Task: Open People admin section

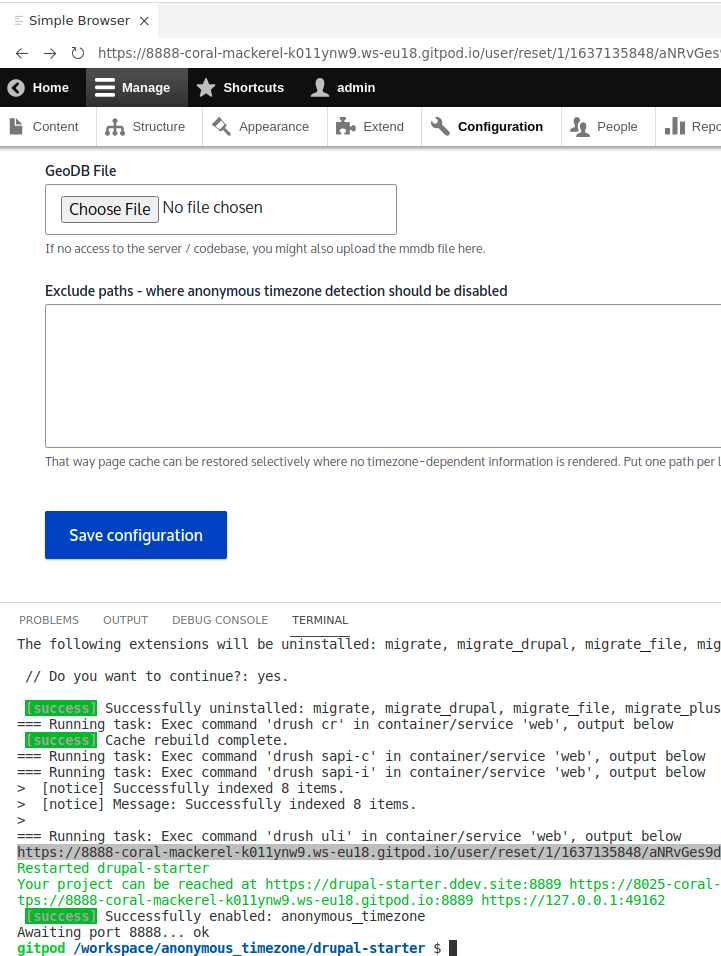Action: (604, 127)
